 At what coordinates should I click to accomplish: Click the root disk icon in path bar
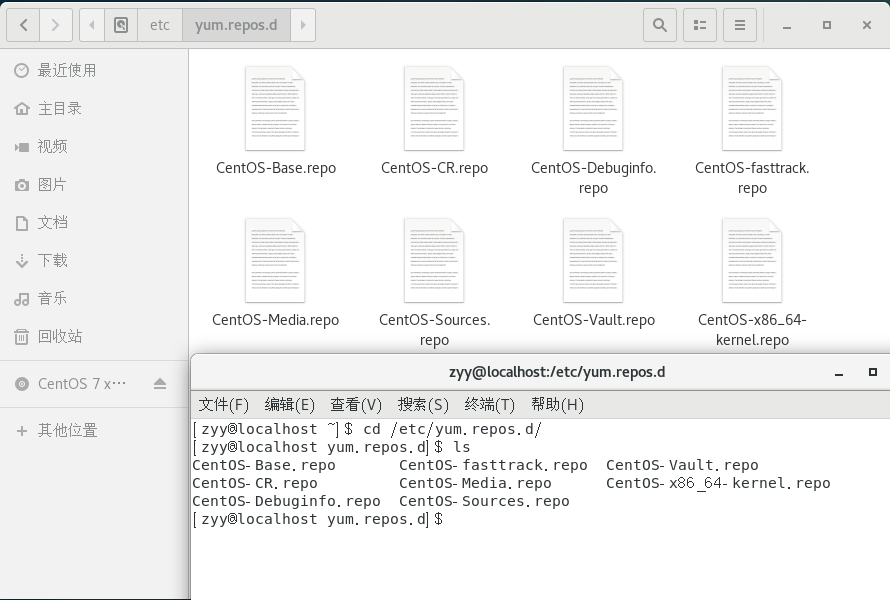pos(121,25)
